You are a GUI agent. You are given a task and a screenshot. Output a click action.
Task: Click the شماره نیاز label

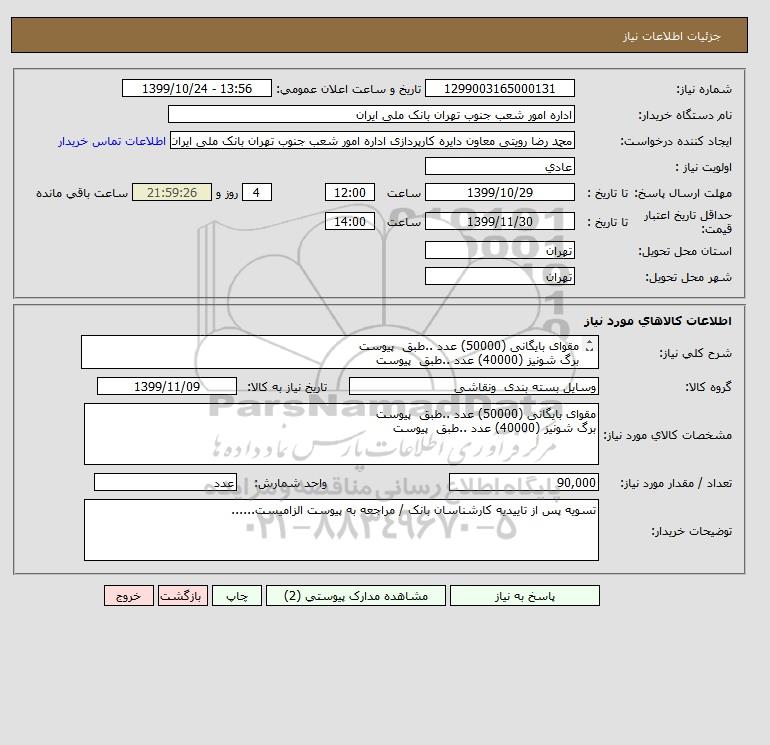click(704, 89)
